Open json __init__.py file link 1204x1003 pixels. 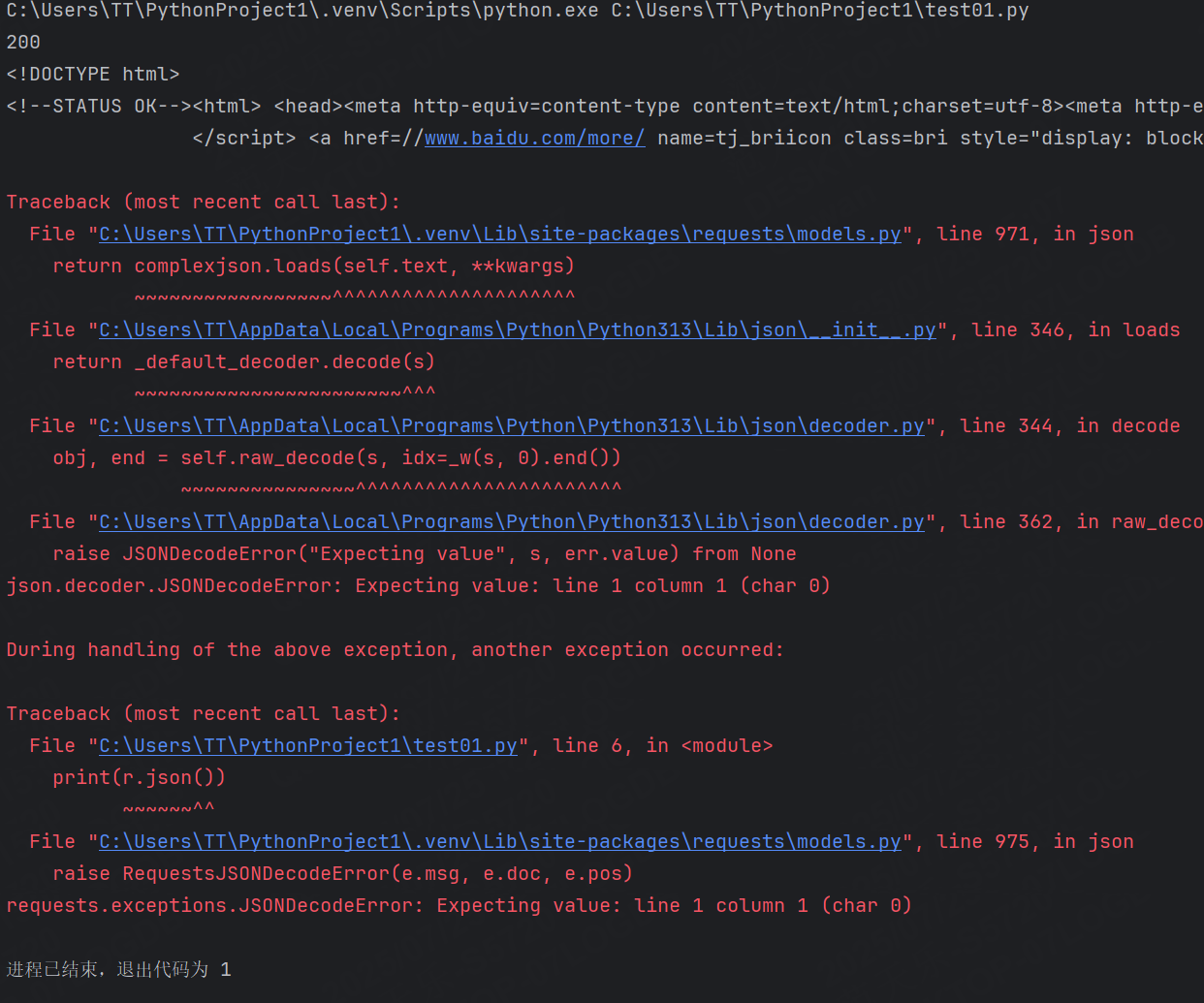click(x=518, y=329)
